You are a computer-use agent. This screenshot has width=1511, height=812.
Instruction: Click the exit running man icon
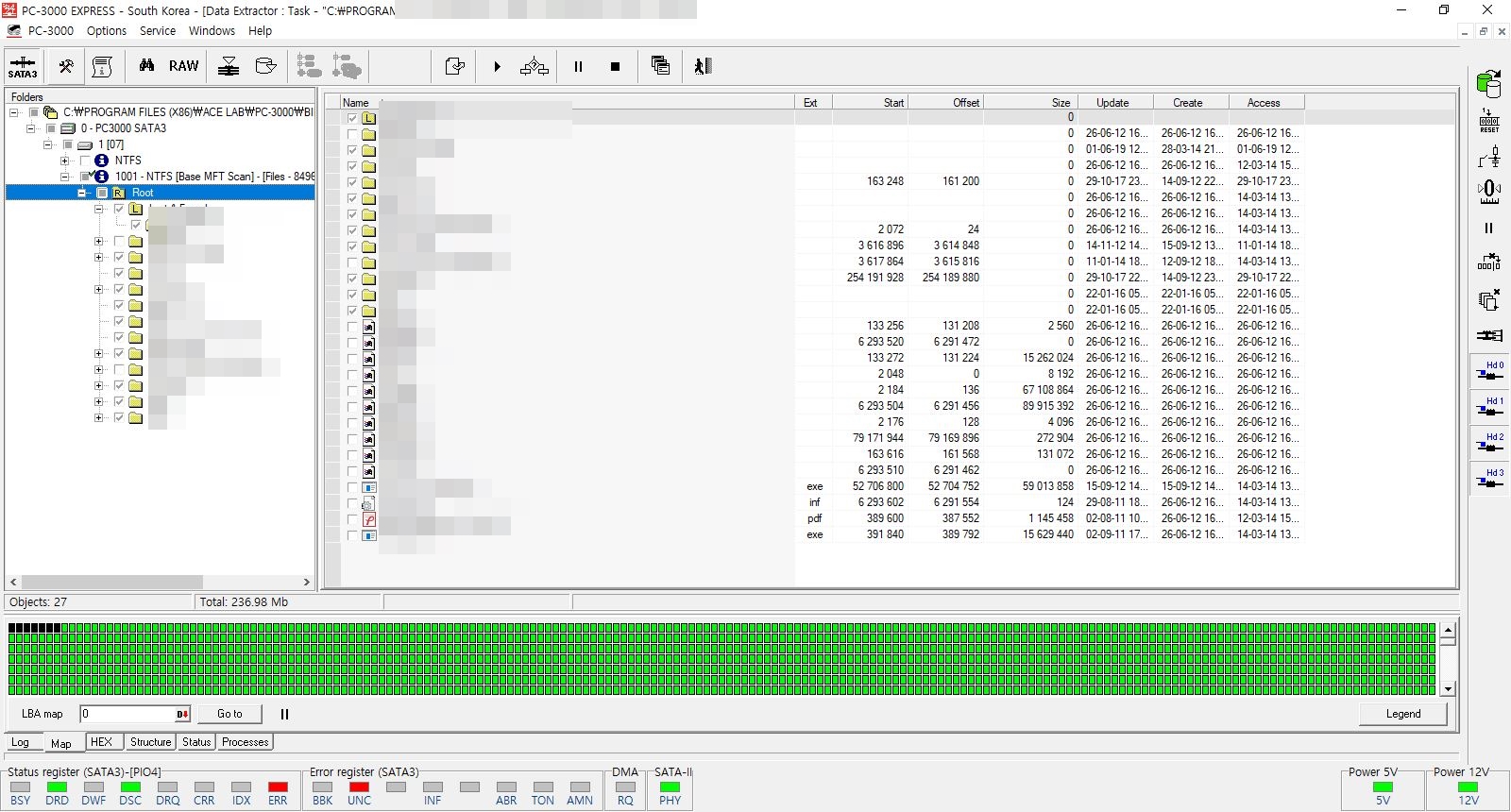(x=703, y=66)
